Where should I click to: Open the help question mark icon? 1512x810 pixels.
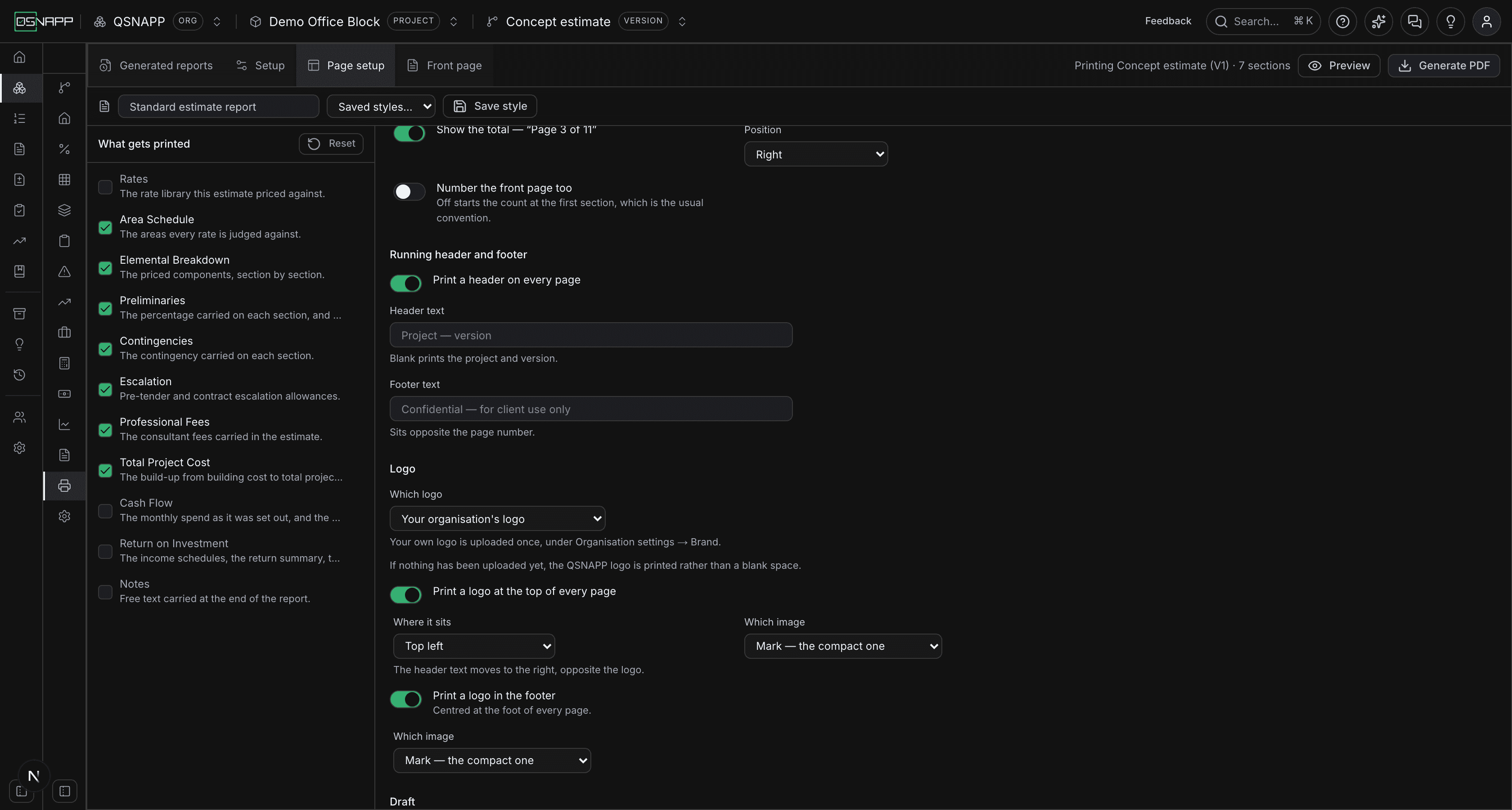1342,22
